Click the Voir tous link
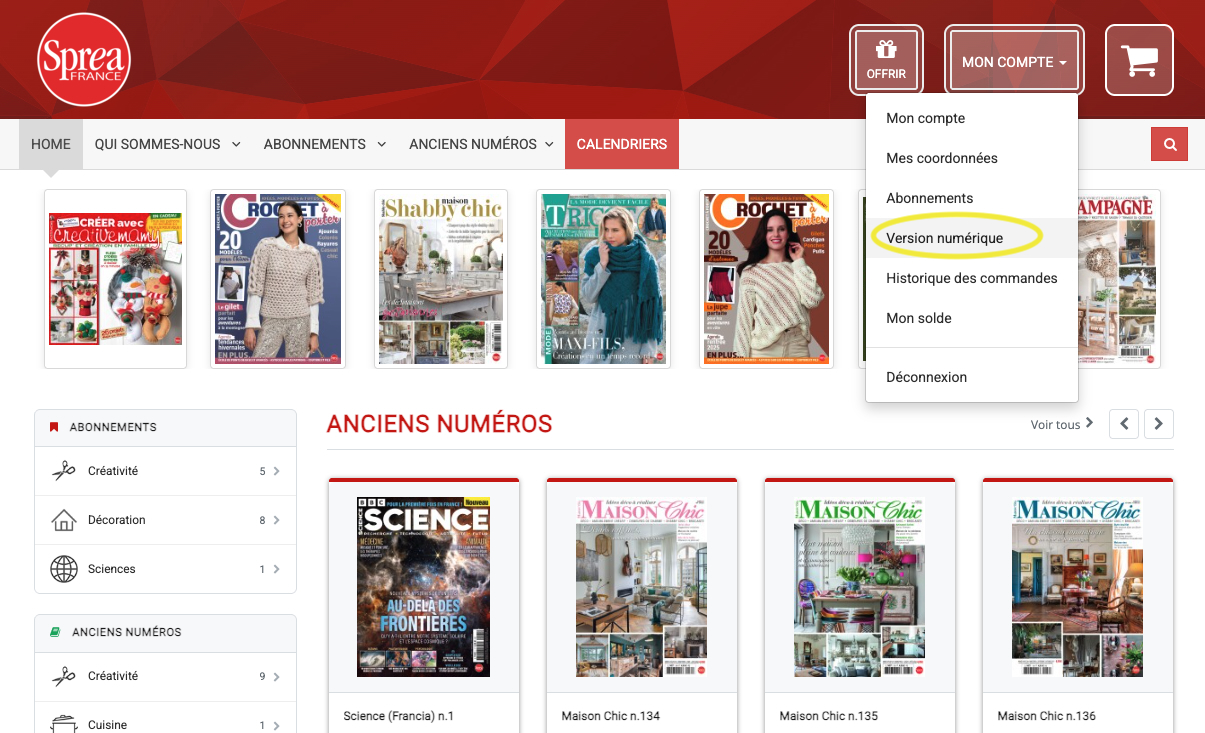Screen dimensions: 1205x733 [1053, 424]
